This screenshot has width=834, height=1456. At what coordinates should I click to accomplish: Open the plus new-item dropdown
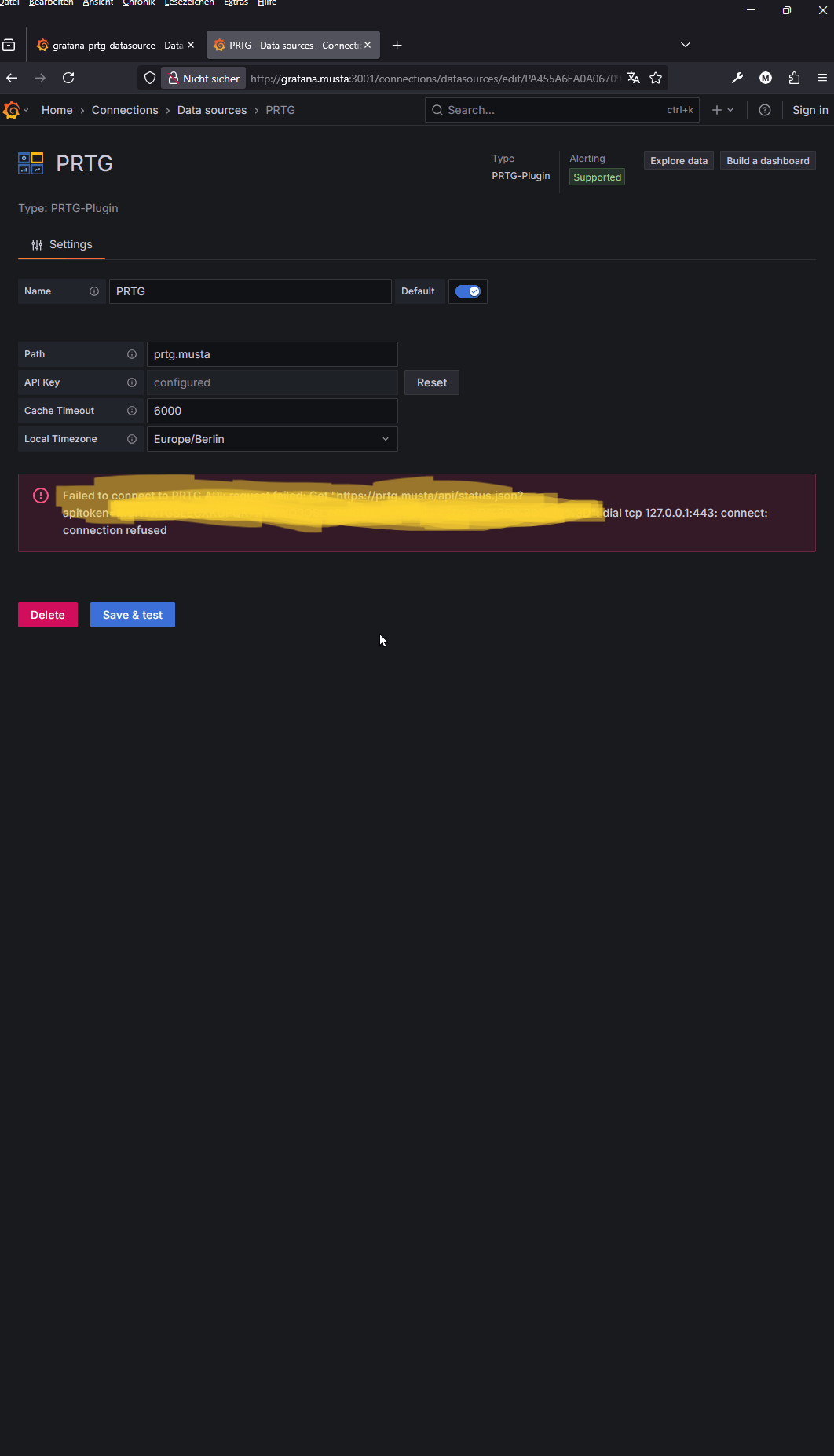(x=722, y=110)
